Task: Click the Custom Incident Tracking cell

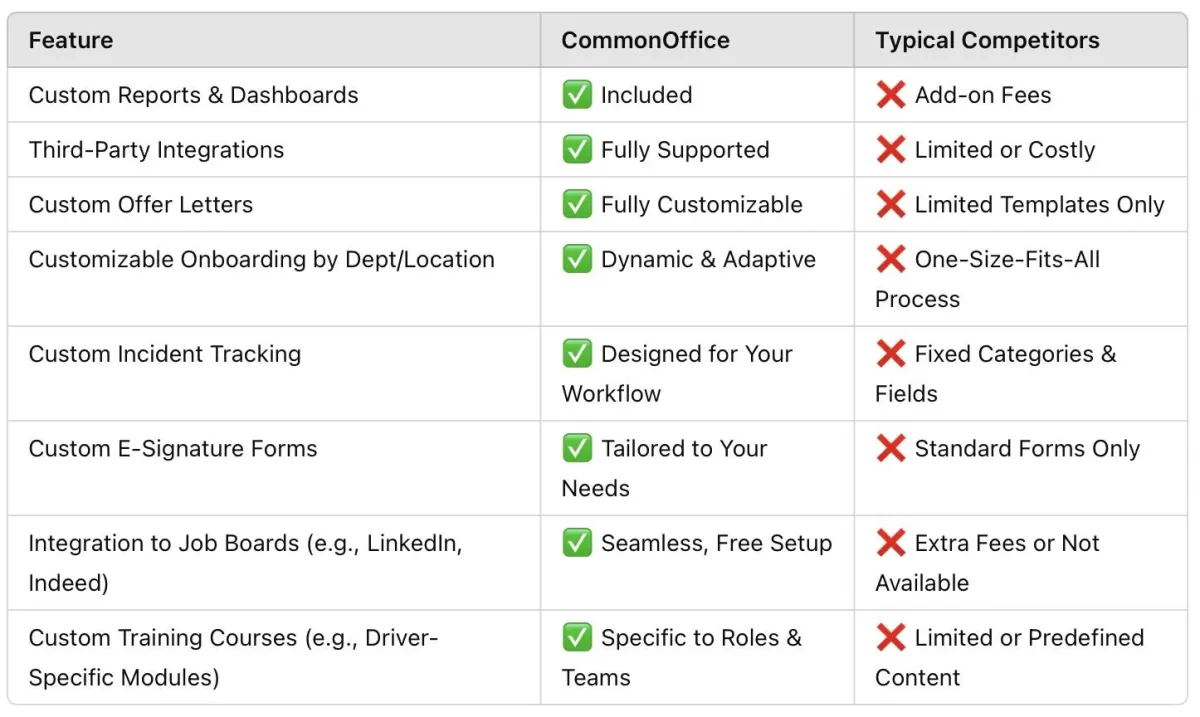Action: pyautogui.click(x=165, y=354)
